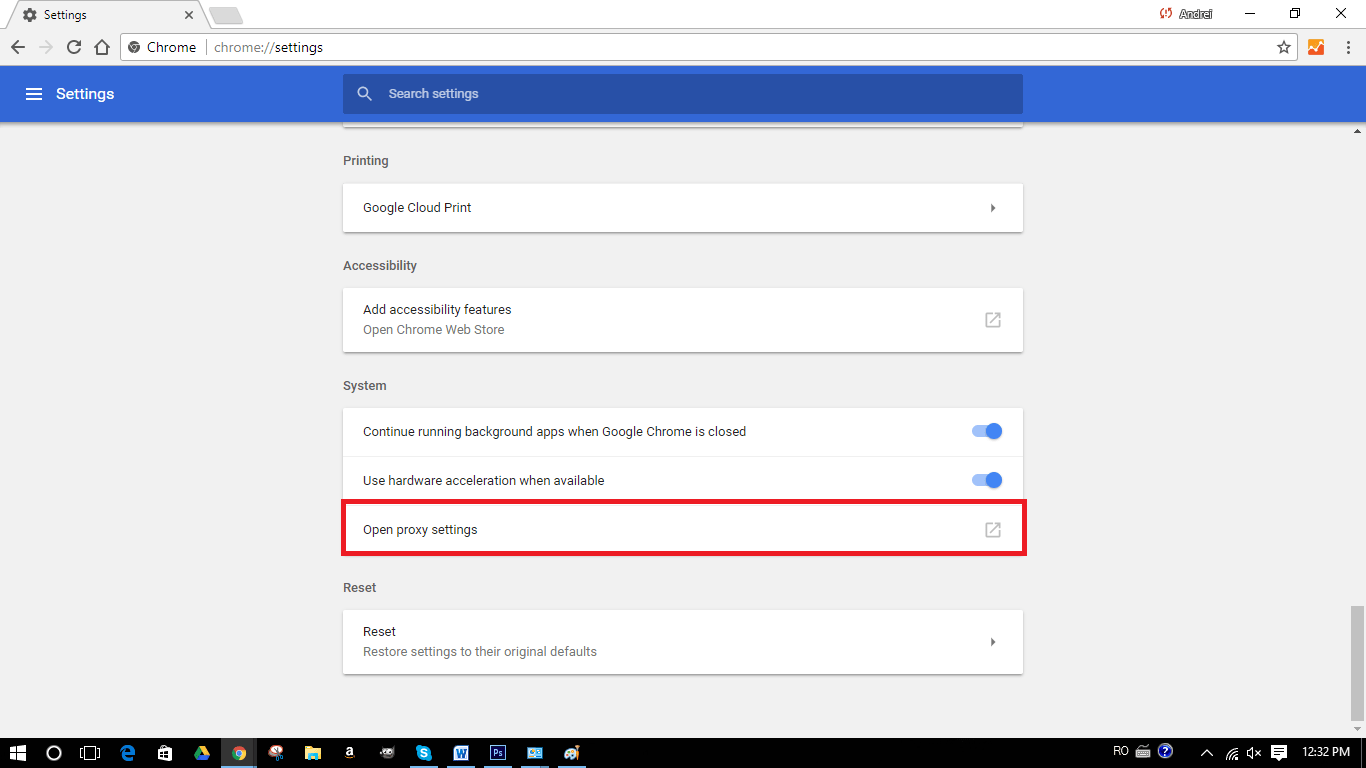
Task: Show hidden icons in the system tray
Action: 1205,752
